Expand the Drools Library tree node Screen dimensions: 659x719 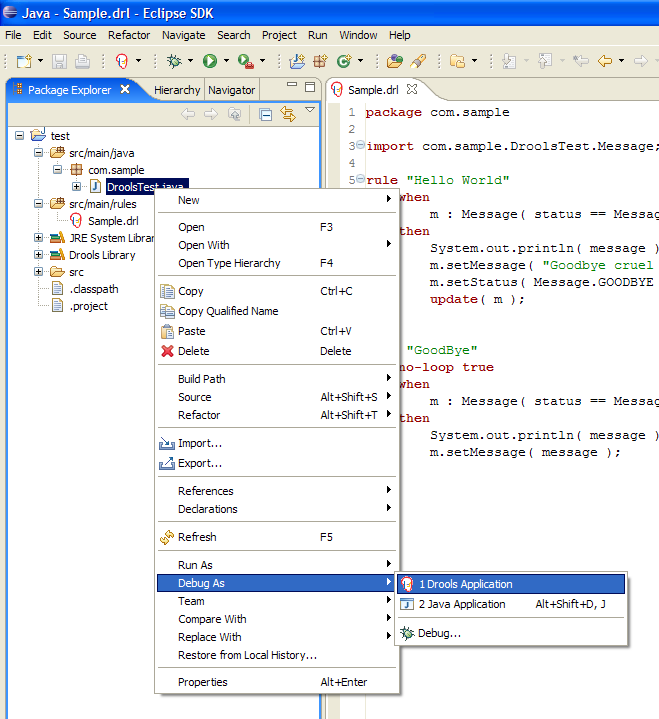[39, 255]
